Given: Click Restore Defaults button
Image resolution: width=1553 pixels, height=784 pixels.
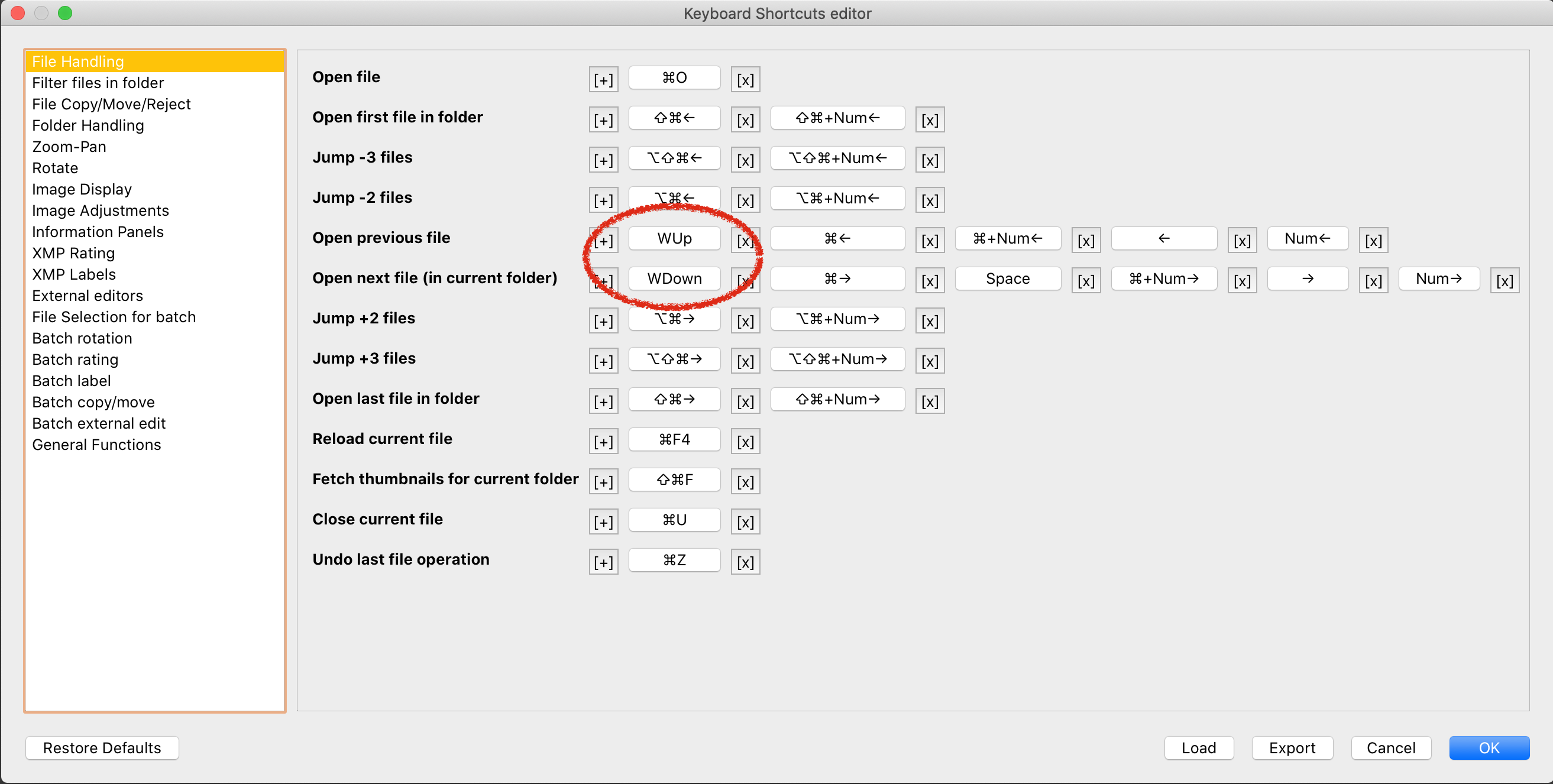Looking at the screenshot, I should click(x=102, y=748).
